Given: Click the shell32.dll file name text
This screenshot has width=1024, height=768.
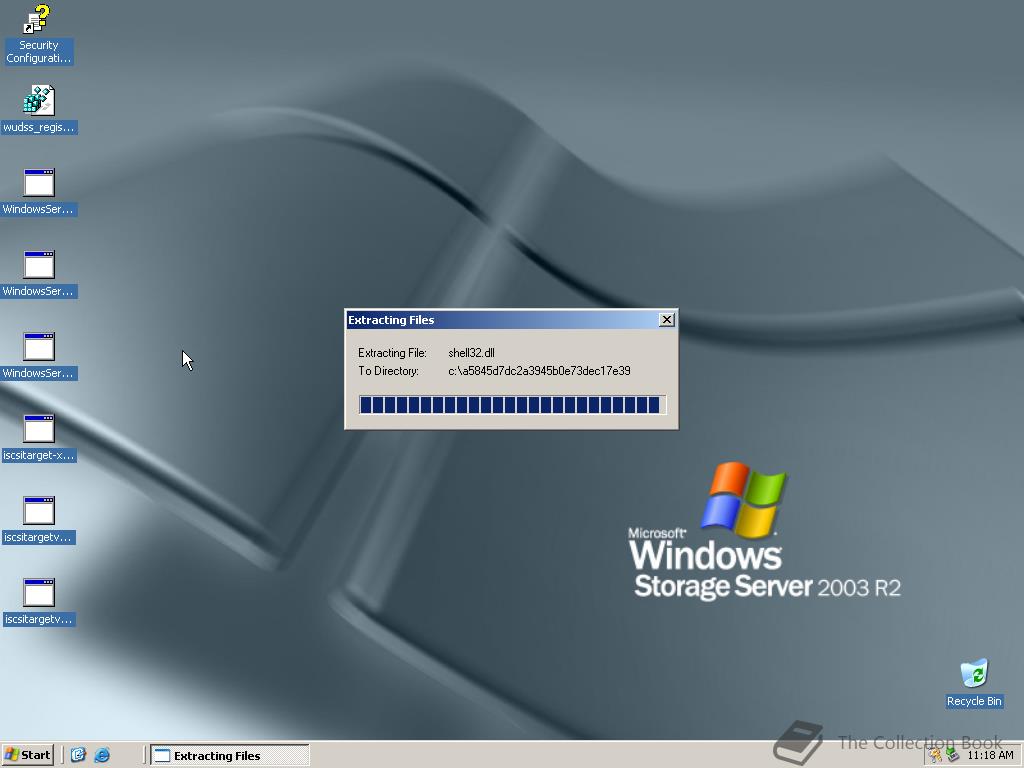Looking at the screenshot, I should click(472, 353).
